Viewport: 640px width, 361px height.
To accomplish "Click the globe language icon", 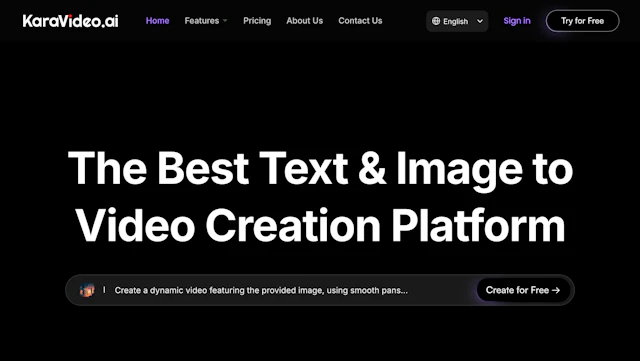I will point(436,21).
